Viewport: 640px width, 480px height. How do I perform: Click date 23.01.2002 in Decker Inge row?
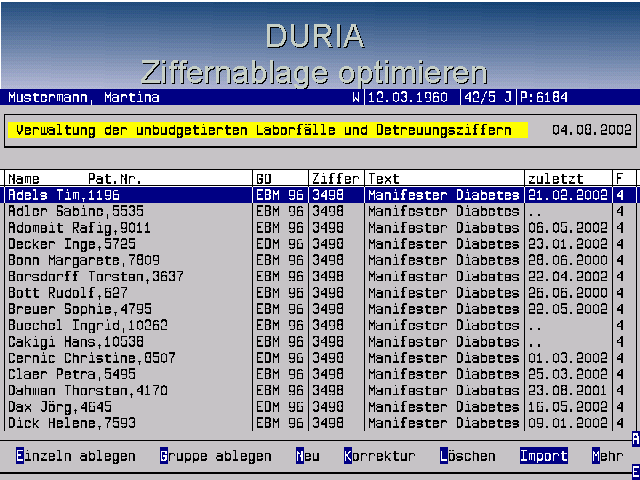click(568, 244)
